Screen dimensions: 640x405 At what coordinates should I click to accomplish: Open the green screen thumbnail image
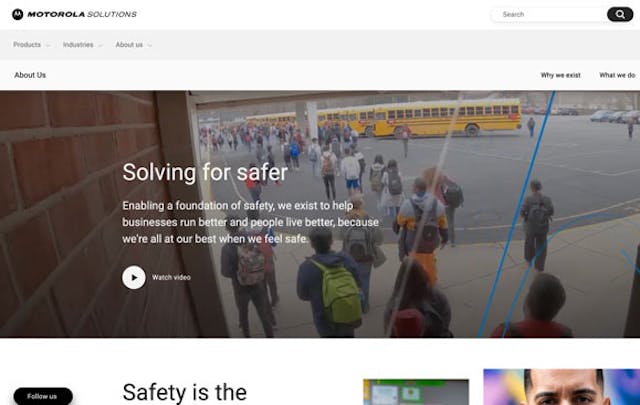(x=416, y=392)
